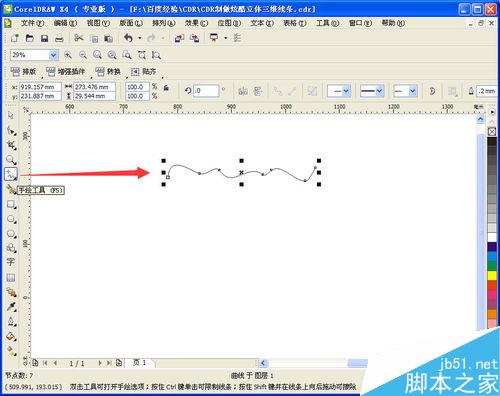The image size is (500, 396).
Task: Open the 排列 menu
Action: click(164, 23)
